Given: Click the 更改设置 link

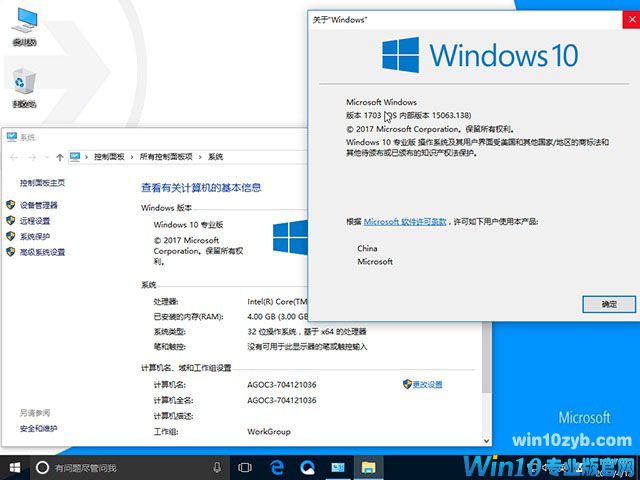Looking at the screenshot, I should pos(427,384).
